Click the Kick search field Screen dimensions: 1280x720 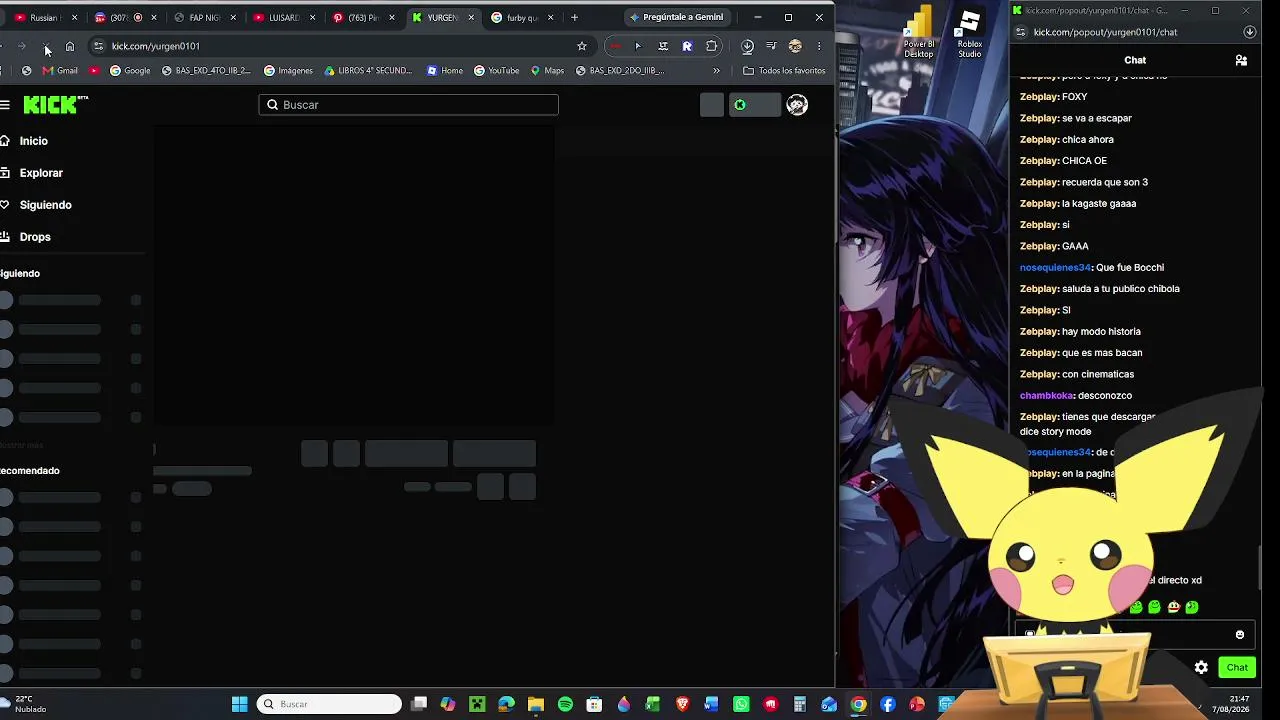[408, 105]
